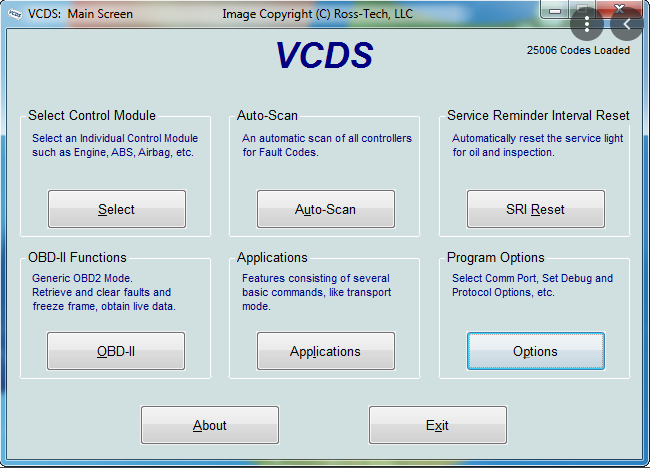Viewport: 650px width, 468px height.
Task: Click the Select control module button
Action: pos(117,209)
